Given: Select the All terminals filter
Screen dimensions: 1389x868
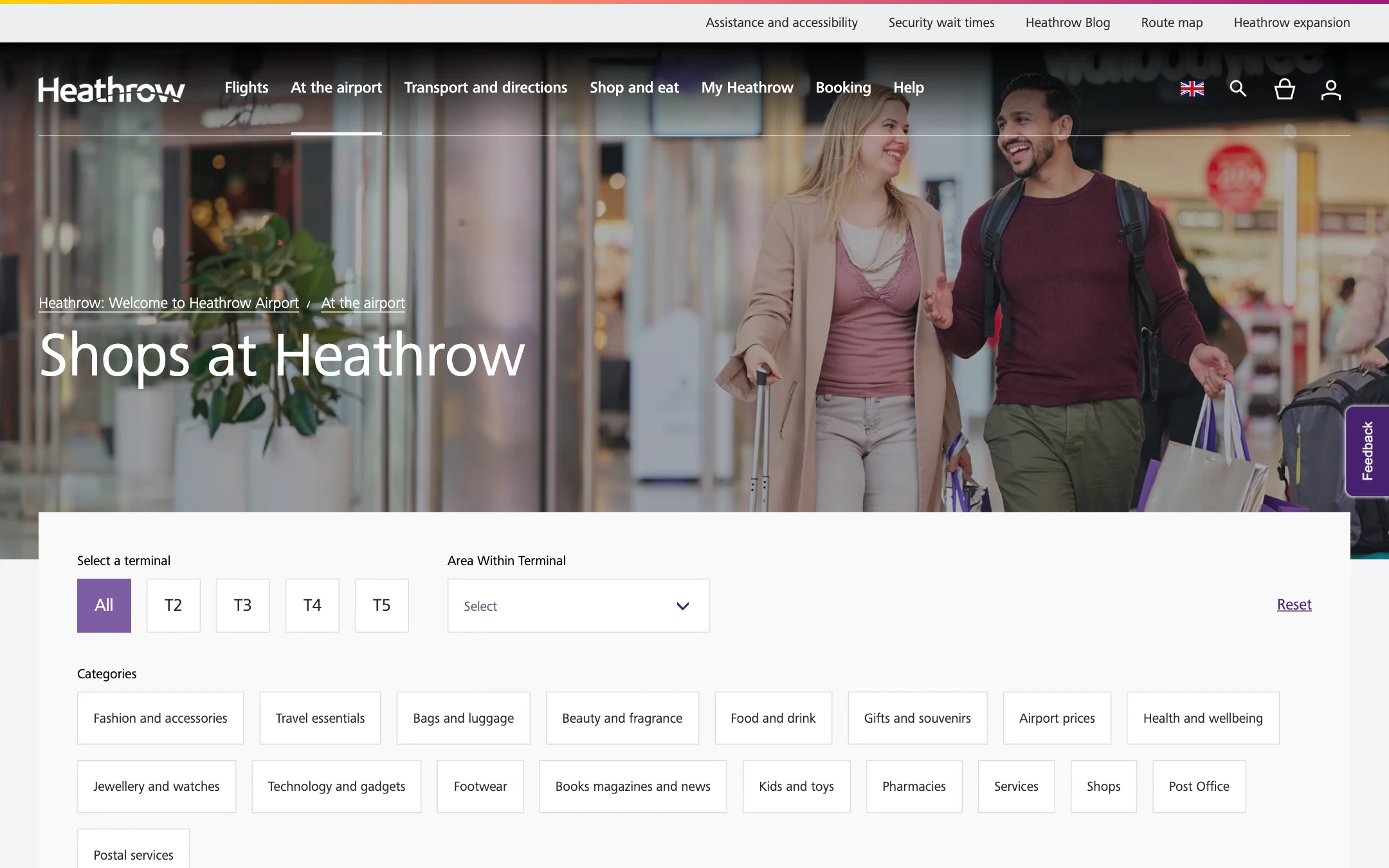Looking at the screenshot, I should (104, 605).
